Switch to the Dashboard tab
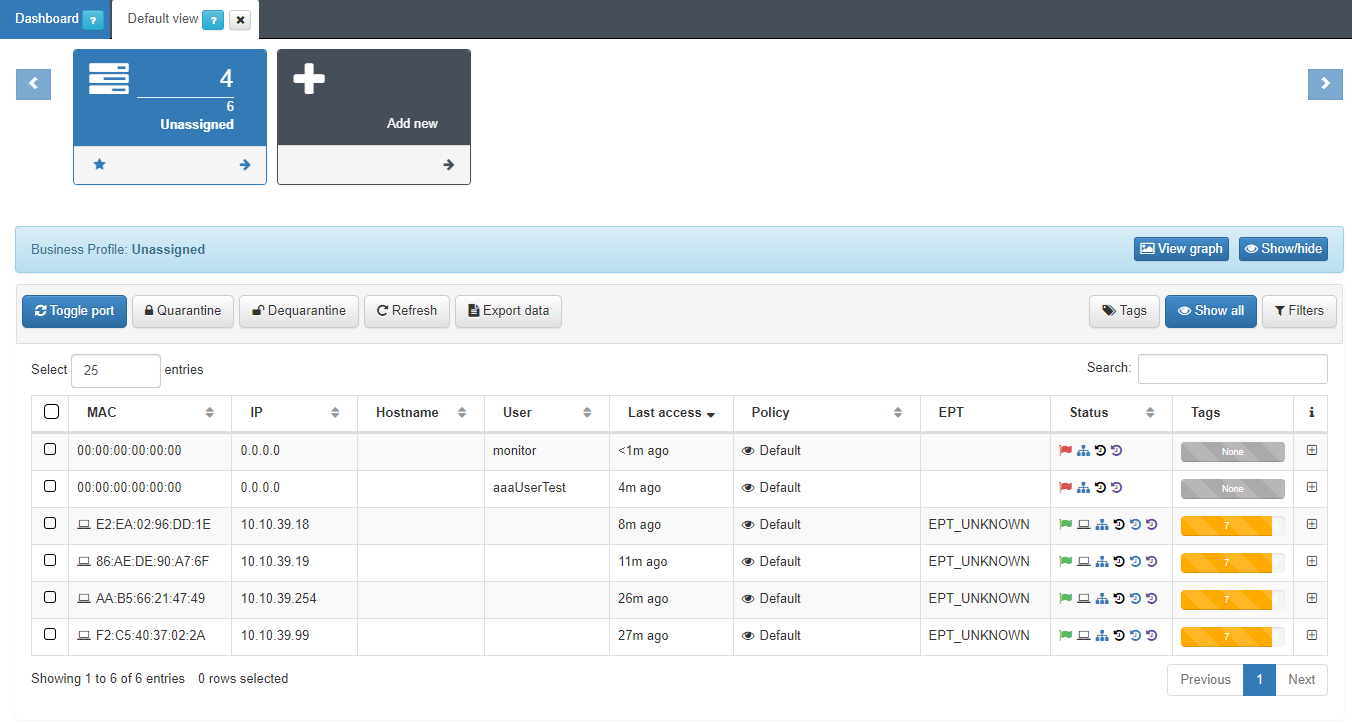1352x725 pixels. (x=47, y=19)
